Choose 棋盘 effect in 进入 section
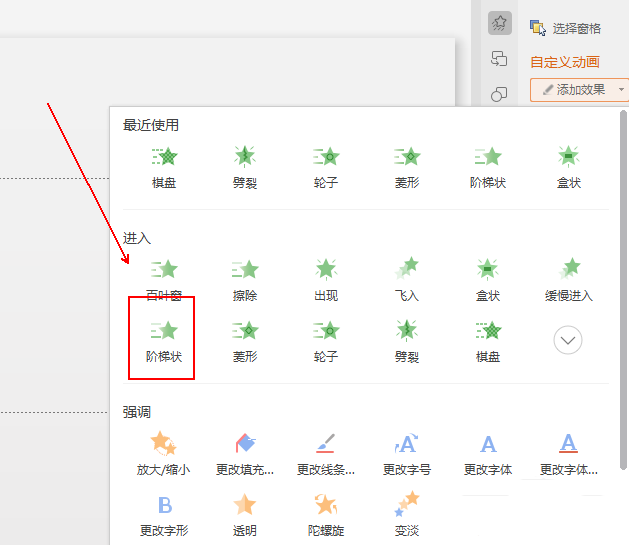The height and width of the screenshot is (545, 629). [488, 341]
